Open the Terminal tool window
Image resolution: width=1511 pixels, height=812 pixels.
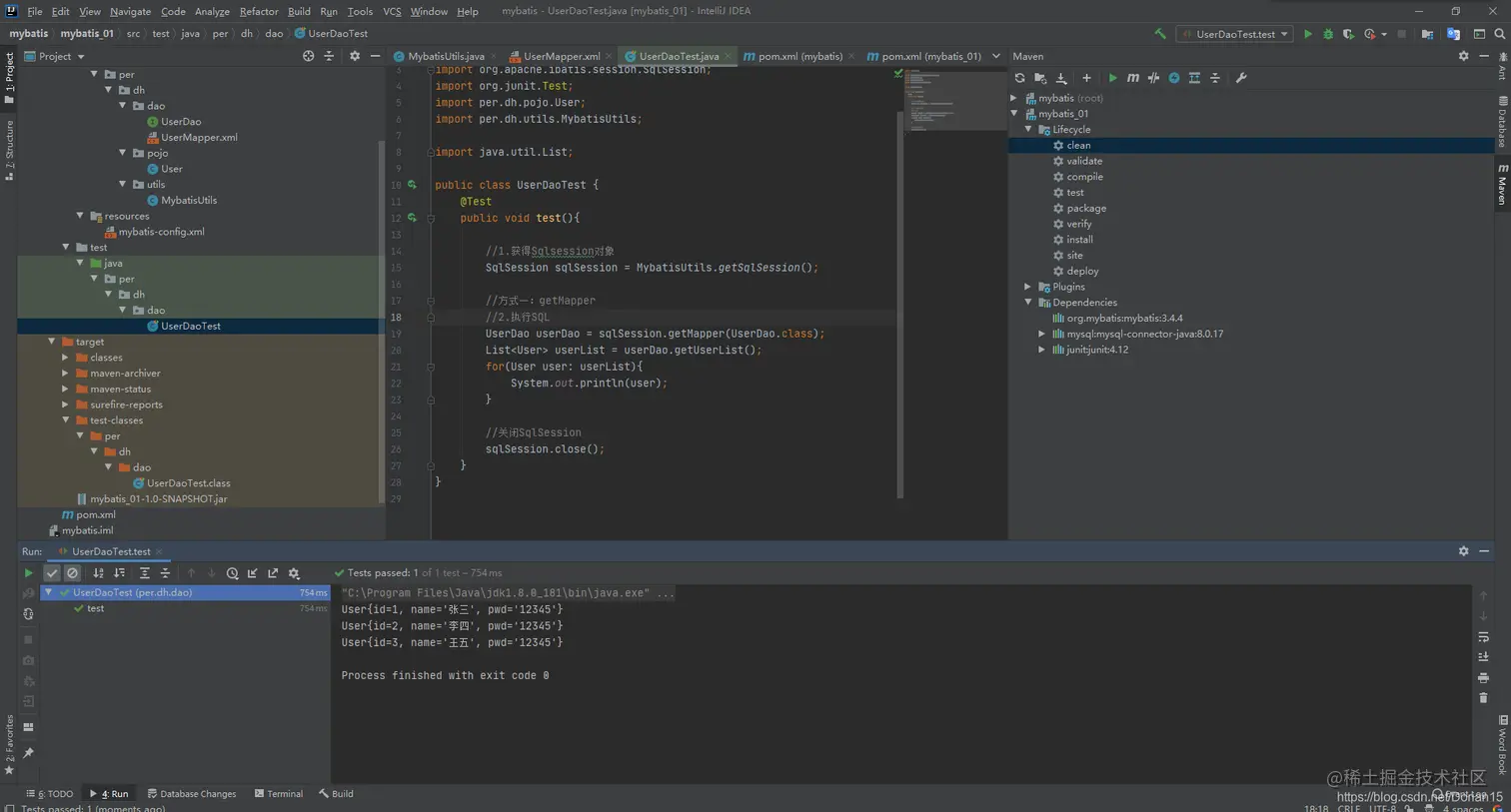(279, 794)
